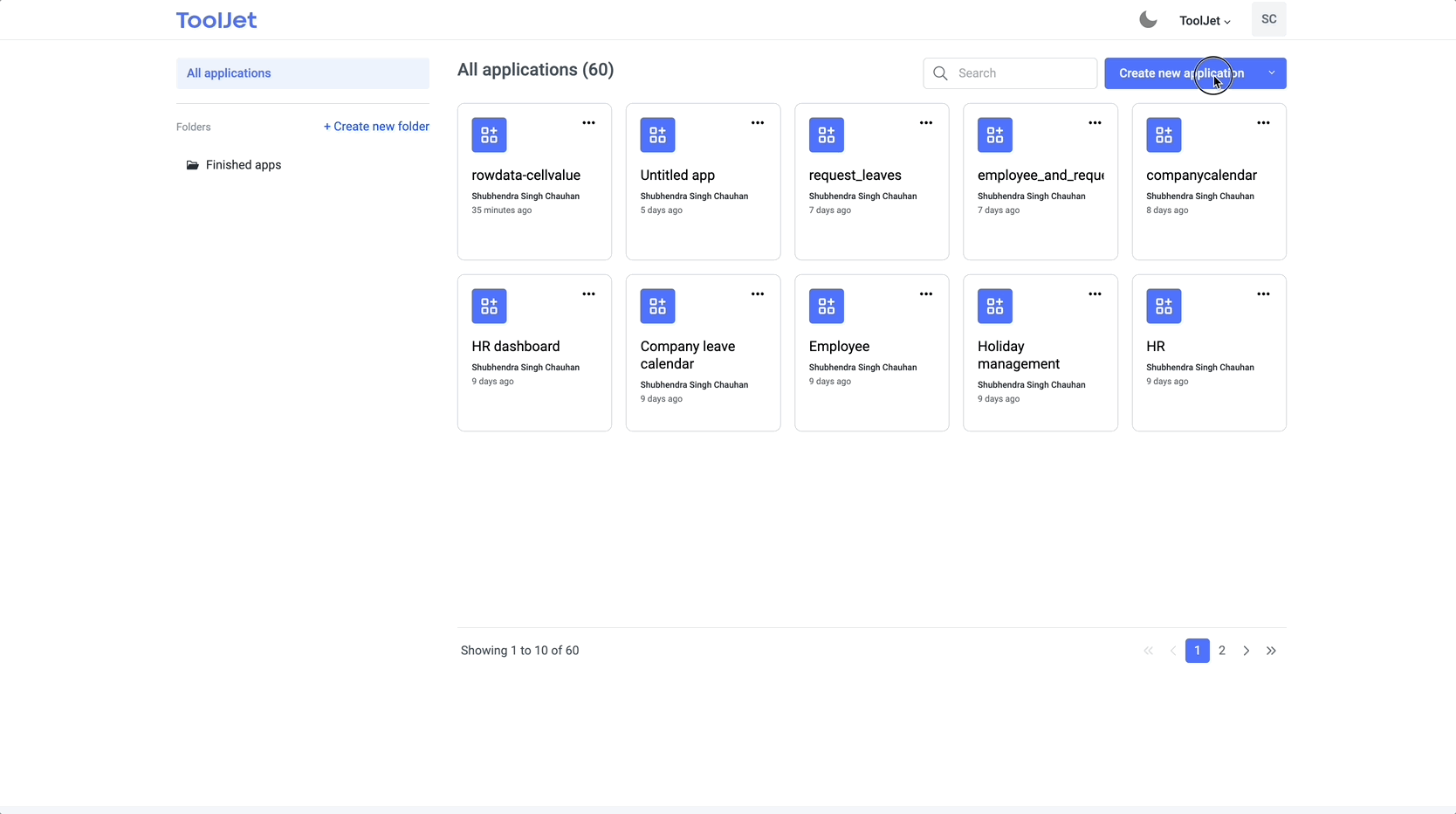Select the All applications sidebar item

pyautogui.click(x=303, y=73)
